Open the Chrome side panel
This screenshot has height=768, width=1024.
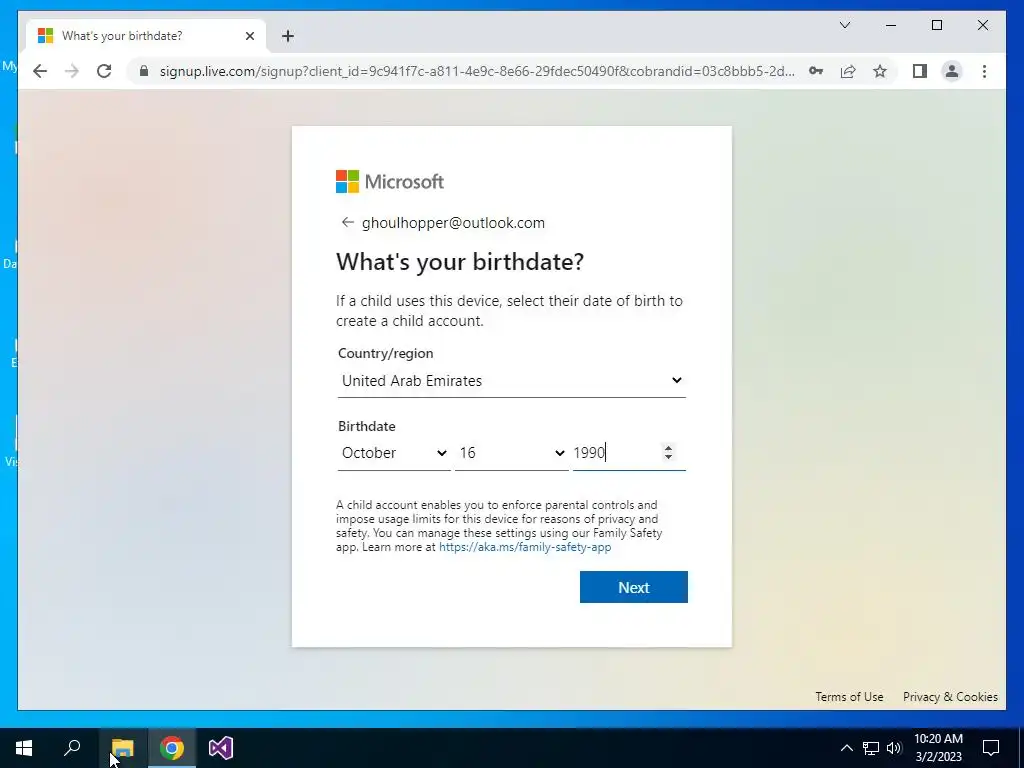[x=920, y=71]
